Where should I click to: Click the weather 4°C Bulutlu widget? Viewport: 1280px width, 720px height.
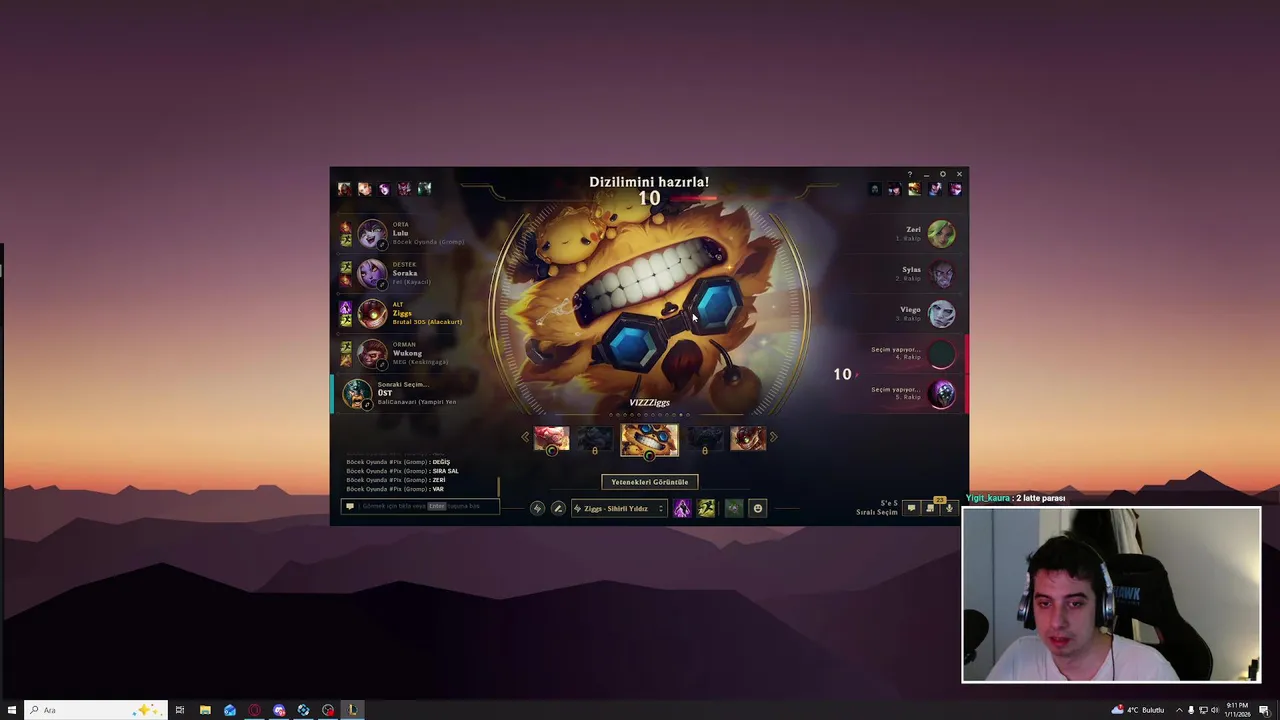coord(1138,710)
